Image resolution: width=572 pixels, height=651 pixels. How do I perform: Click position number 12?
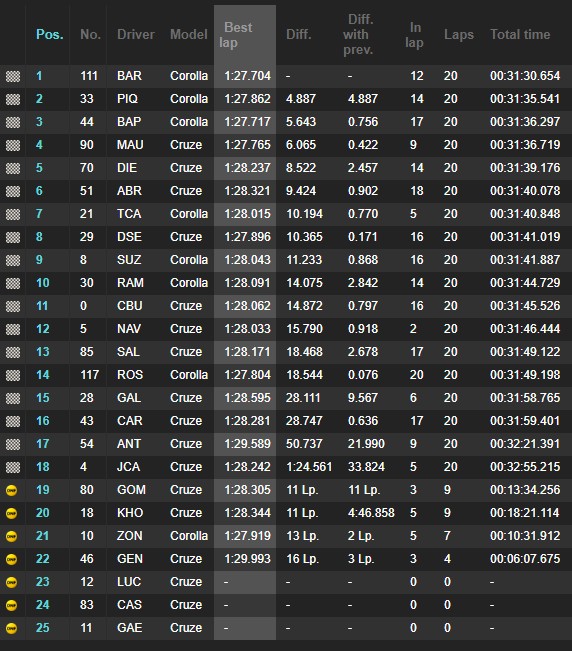point(43,329)
